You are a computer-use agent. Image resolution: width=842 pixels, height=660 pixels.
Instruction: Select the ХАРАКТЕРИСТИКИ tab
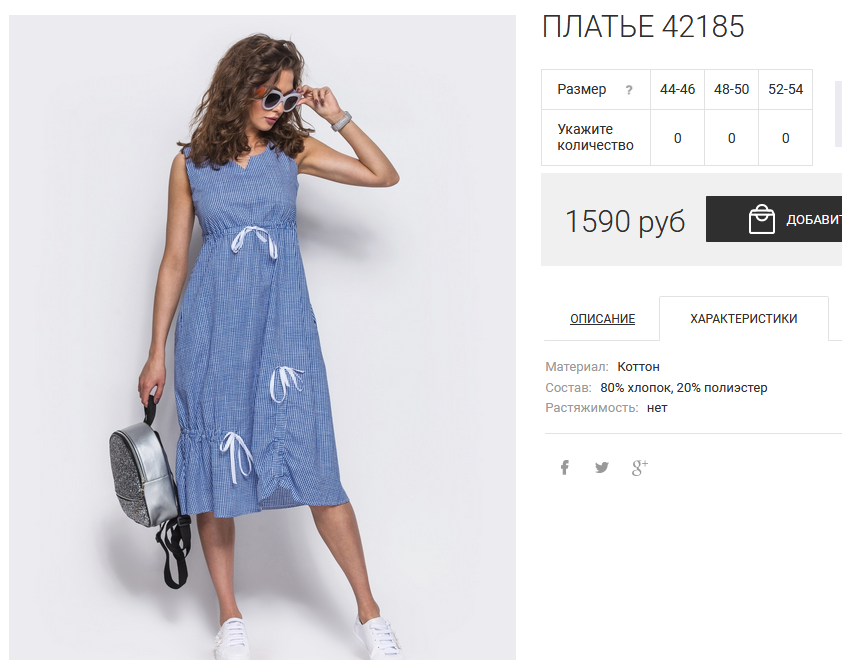[744, 318]
